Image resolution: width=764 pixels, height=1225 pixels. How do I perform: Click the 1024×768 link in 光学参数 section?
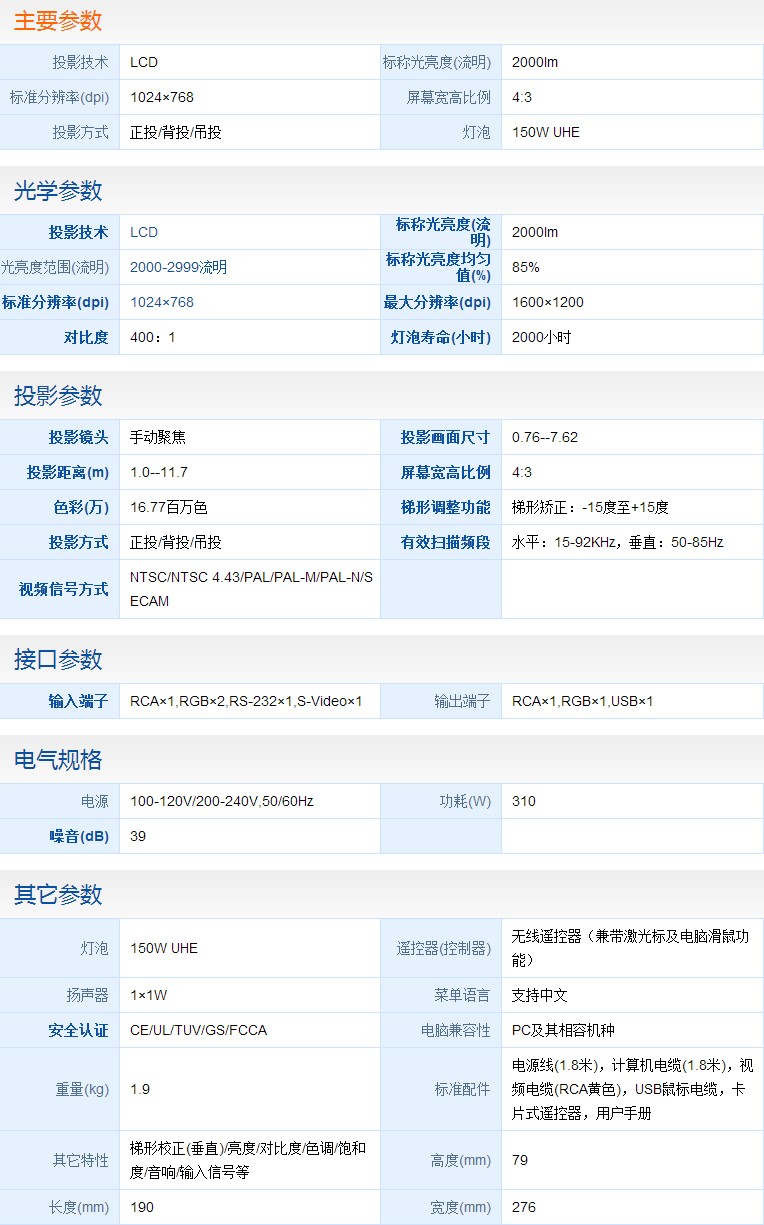pos(162,302)
